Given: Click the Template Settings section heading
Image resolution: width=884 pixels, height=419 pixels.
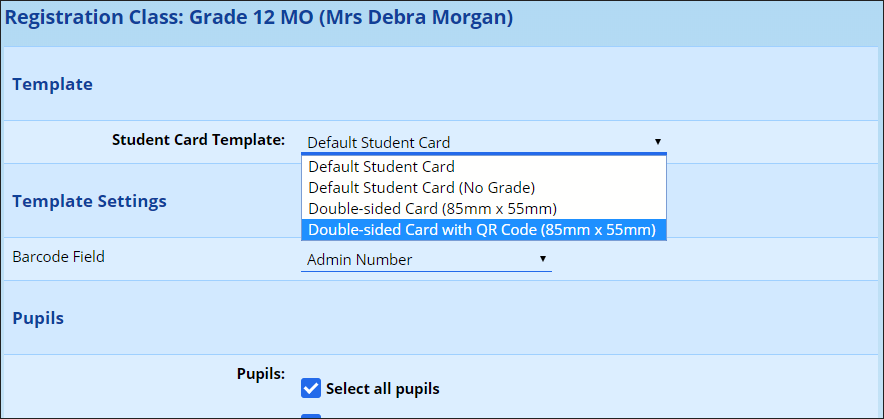Looking at the screenshot, I should click(x=89, y=201).
